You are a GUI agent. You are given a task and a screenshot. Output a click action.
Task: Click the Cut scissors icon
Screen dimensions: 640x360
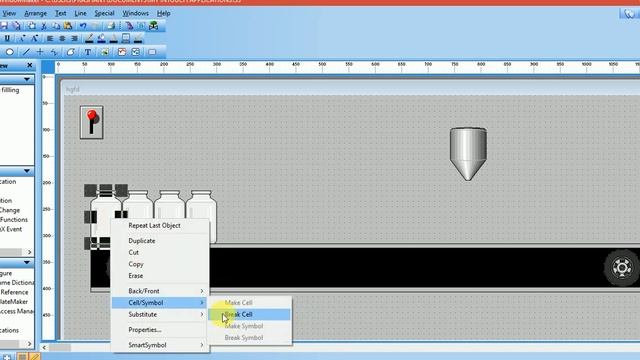pos(44,26)
